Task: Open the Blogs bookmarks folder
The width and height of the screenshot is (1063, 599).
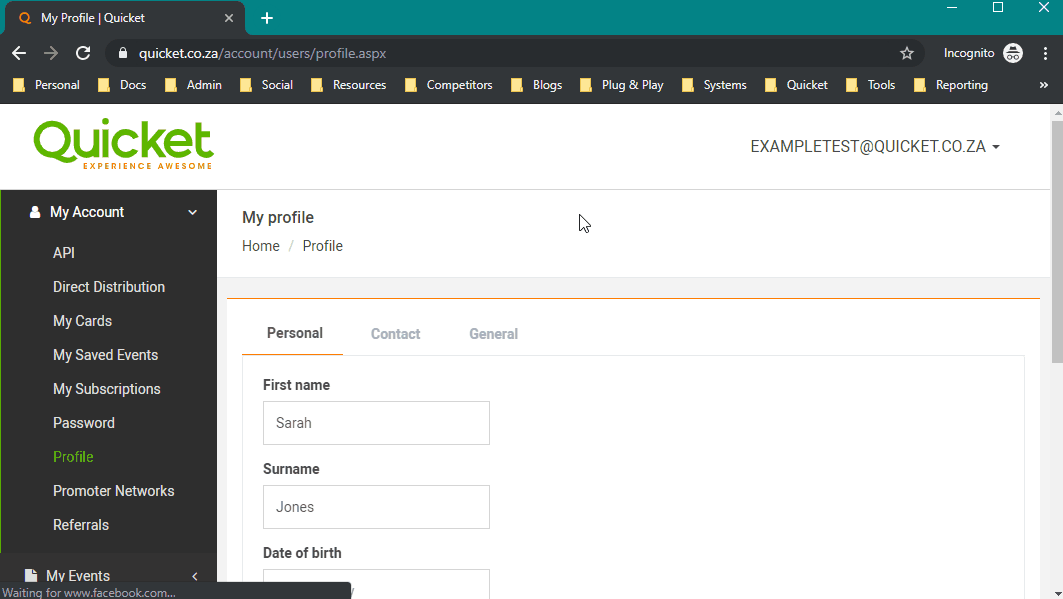Action: (536, 85)
